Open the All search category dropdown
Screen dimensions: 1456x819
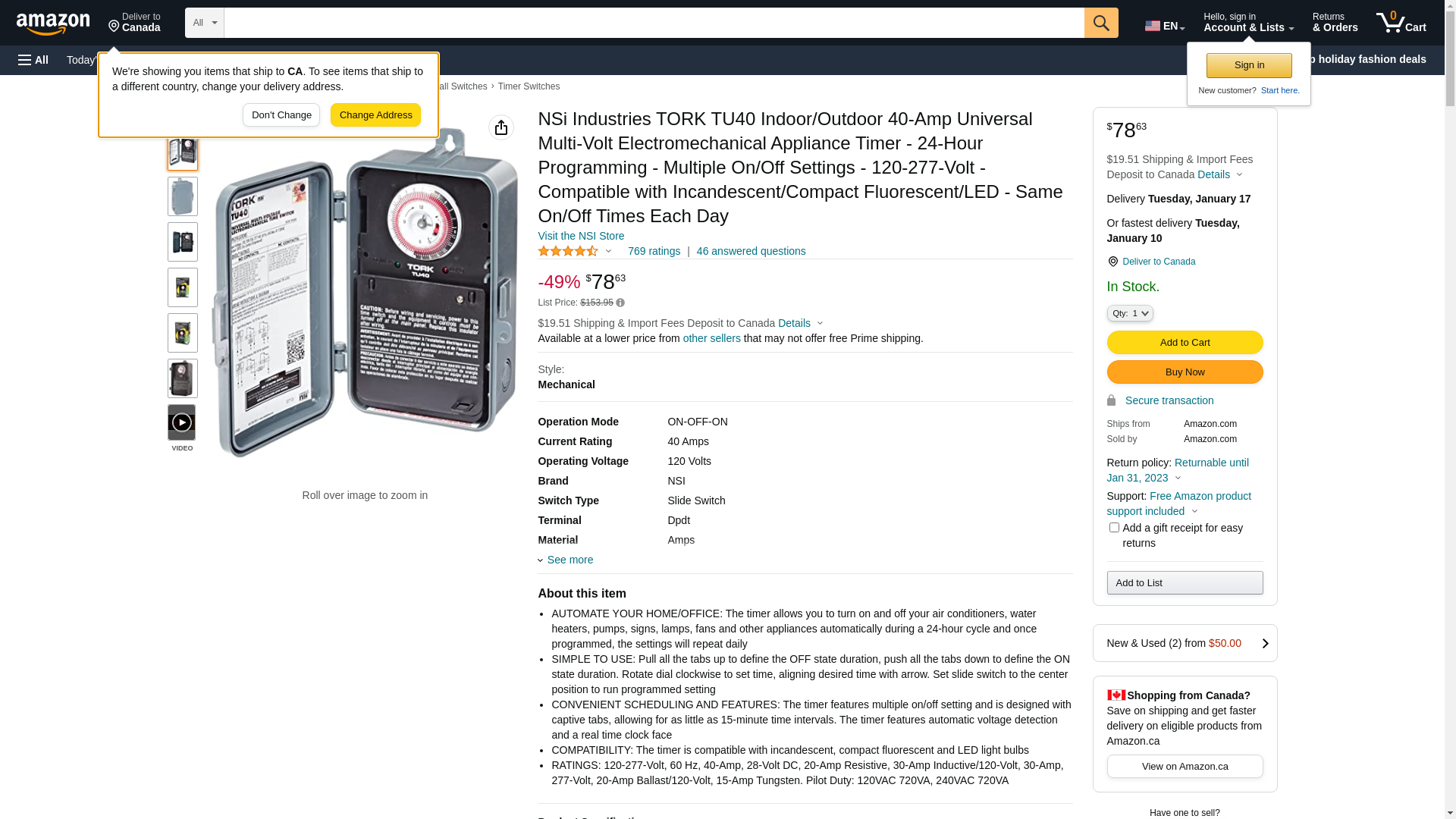pos(205,23)
